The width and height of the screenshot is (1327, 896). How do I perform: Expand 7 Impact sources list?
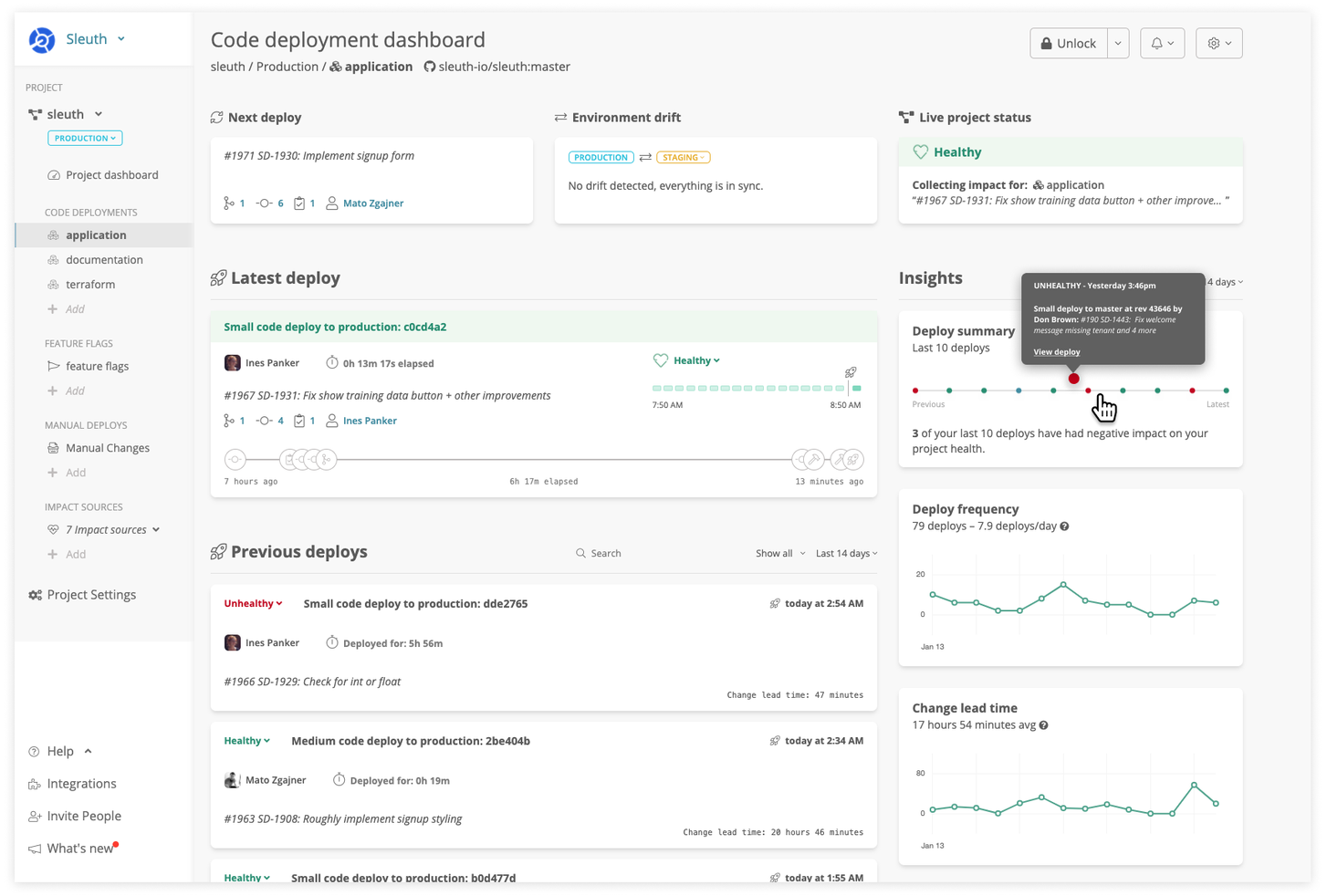(104, 530)
